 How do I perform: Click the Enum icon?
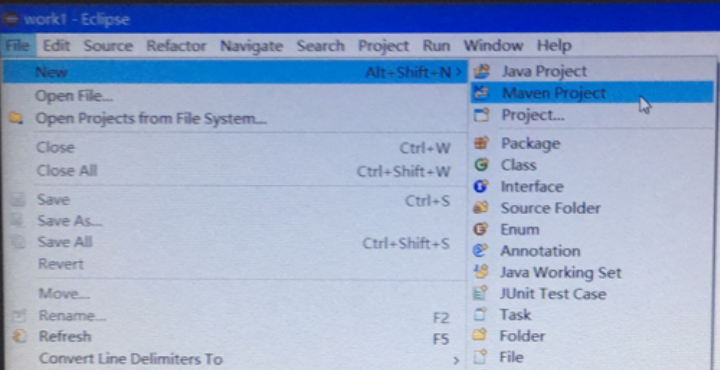coord(480,229)
